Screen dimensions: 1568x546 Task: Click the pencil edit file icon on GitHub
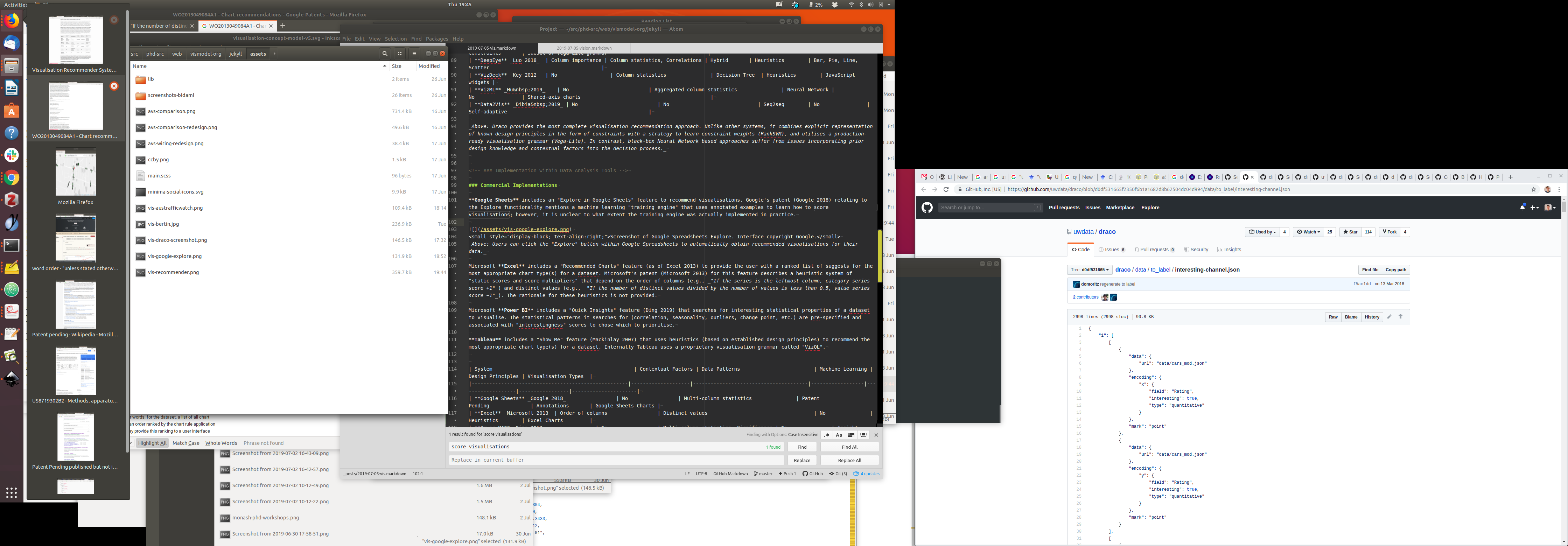(x=1389, y=317)
